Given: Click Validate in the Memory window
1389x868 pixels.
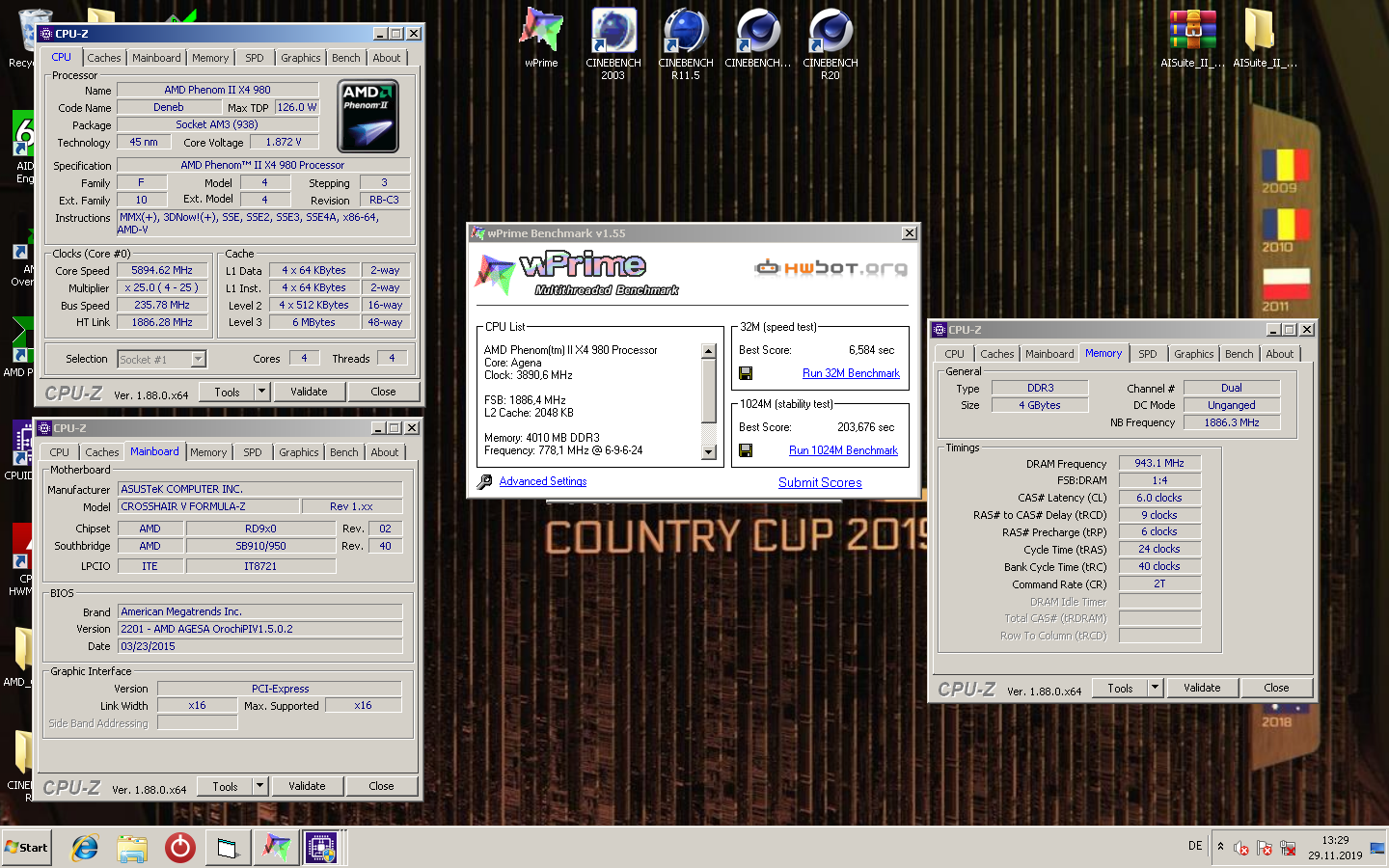Looking at the screenshot, I should (x=1202, y=688).
